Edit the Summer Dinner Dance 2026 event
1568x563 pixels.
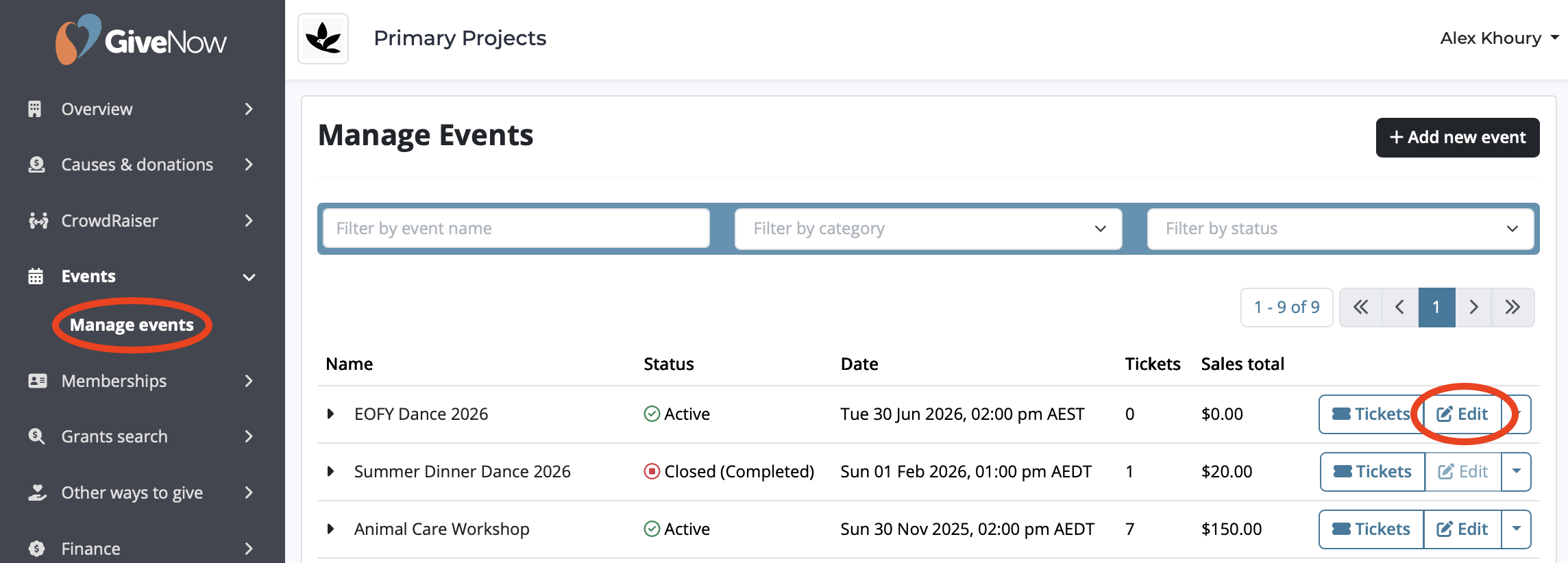(1463, 471)
